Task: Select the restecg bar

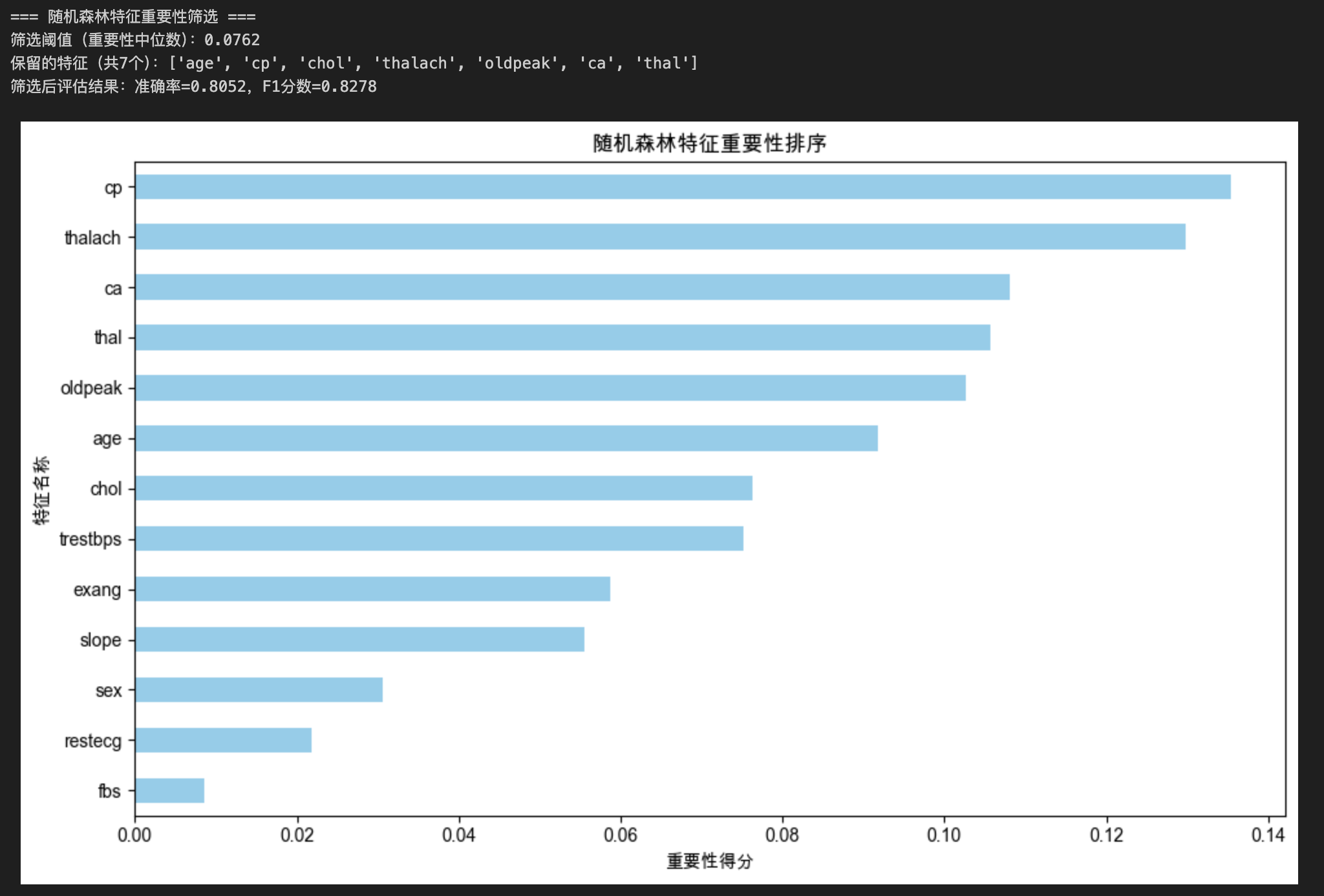Action: pos(223,740)
